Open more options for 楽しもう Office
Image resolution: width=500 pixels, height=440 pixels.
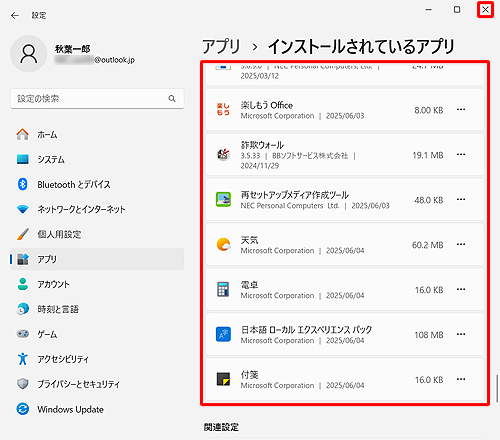pyautogui.click(x=461, y=110)
